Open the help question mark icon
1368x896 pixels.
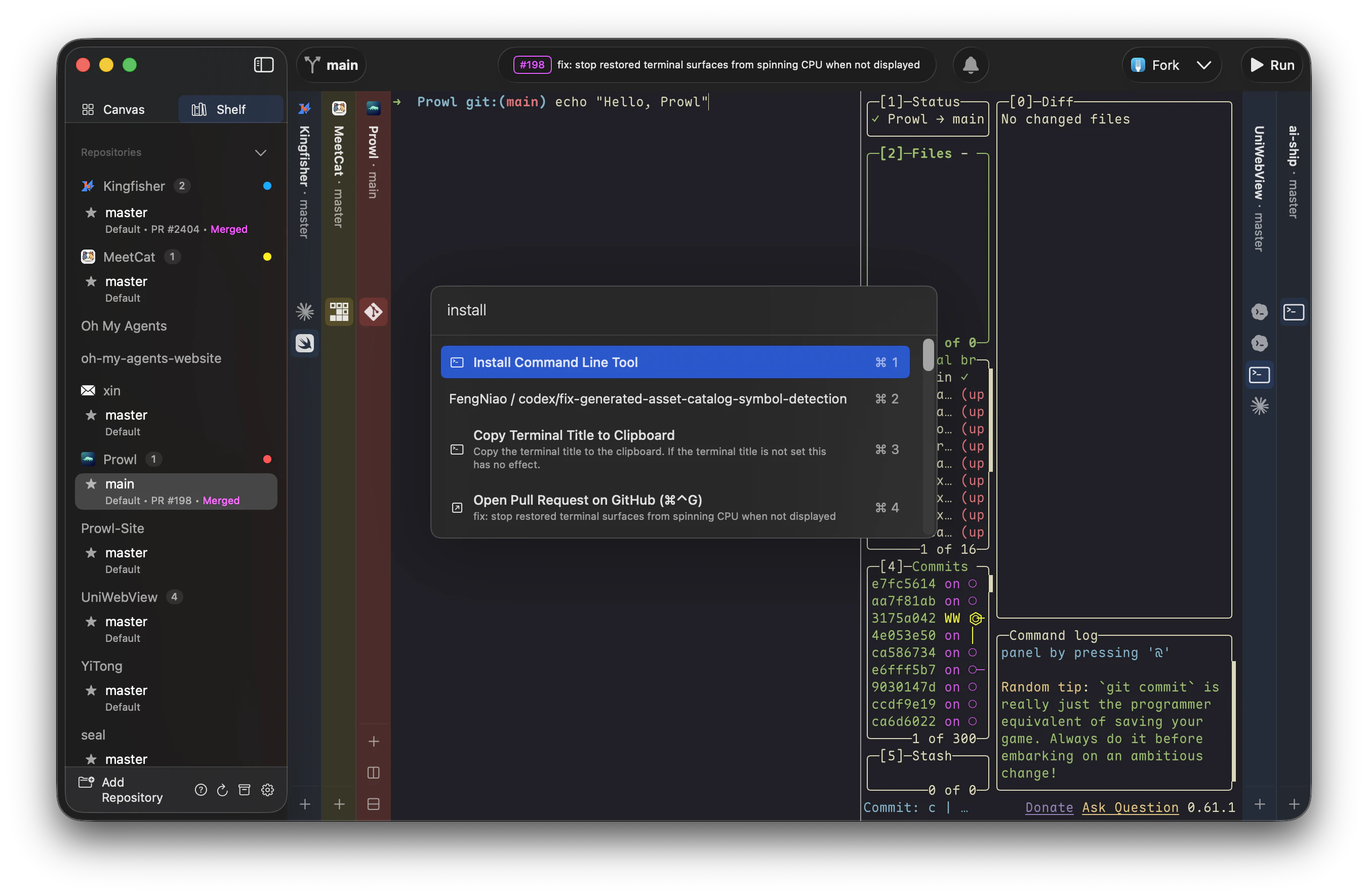click(200, 790)
